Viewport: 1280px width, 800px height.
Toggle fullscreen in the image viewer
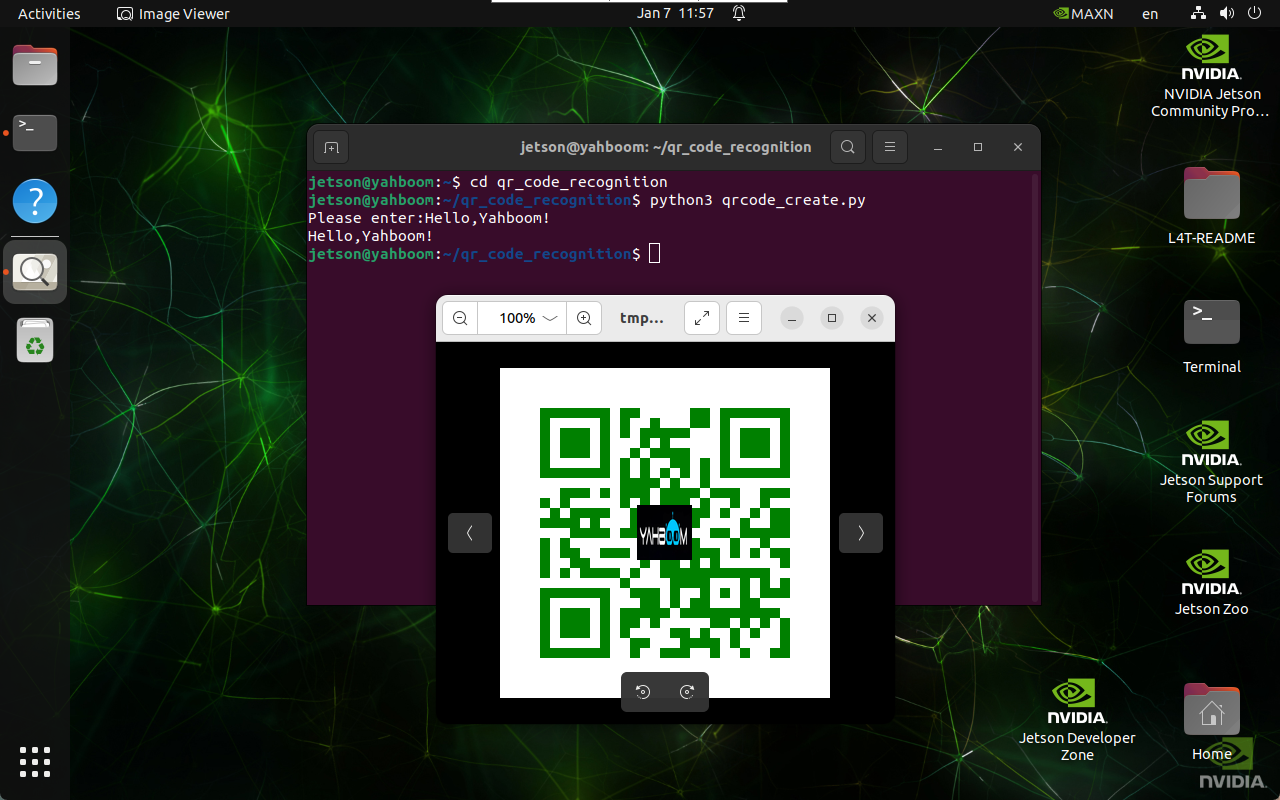point(702,318)
